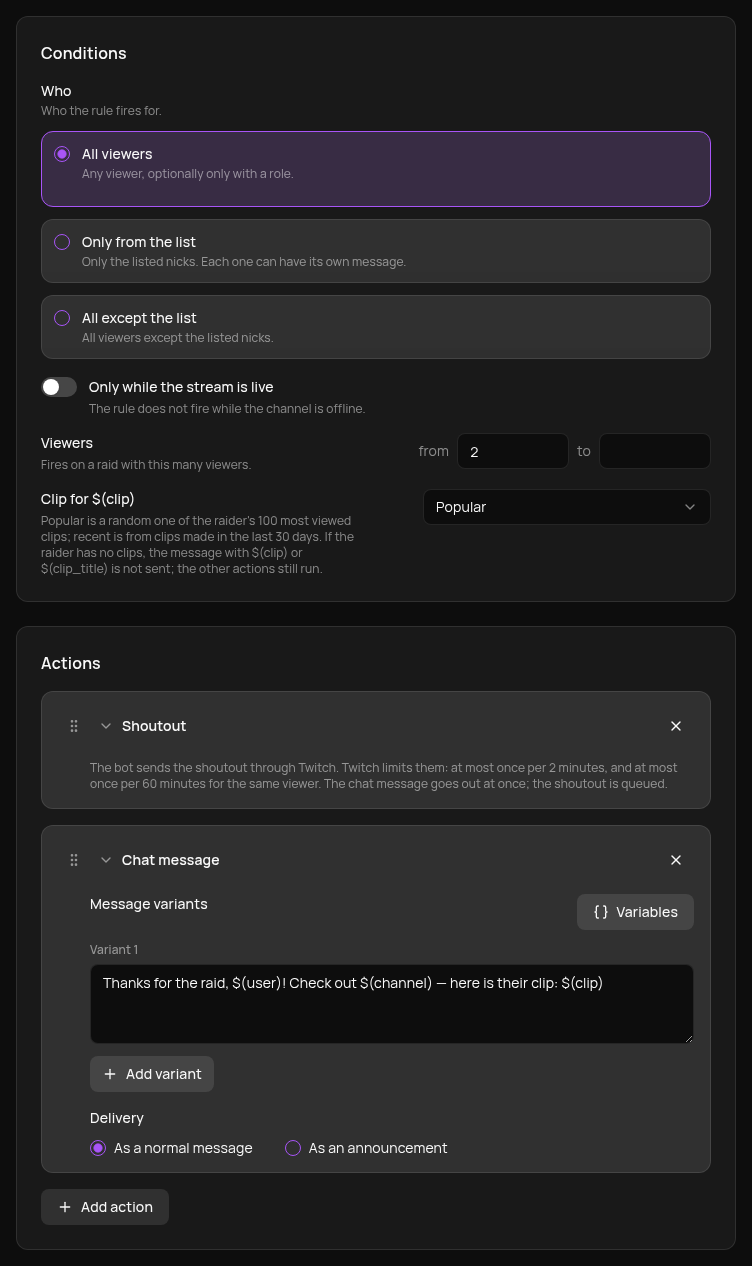This screenshot has width=752, height=1266.
Task: Click the Delivery label
Action: click(117, 1118)
